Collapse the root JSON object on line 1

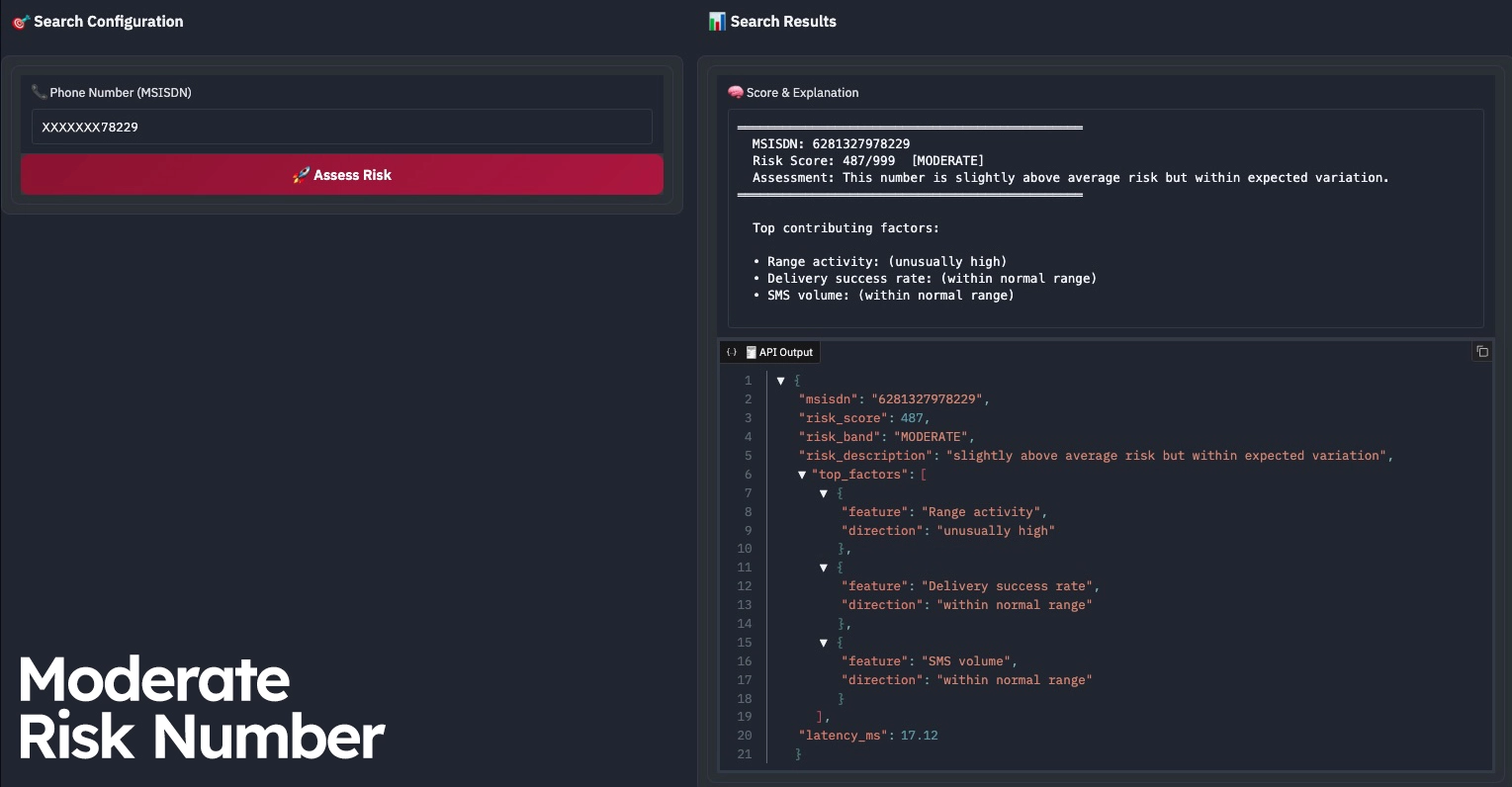[780, 381]
